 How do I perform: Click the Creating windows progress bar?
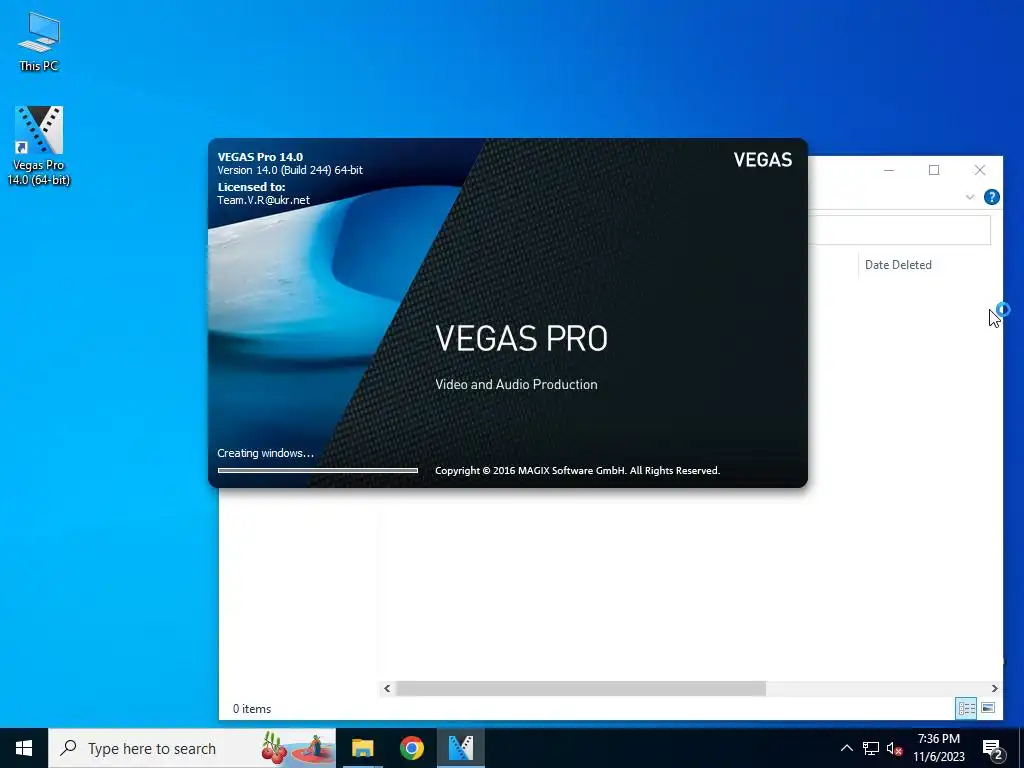pos(317,470)
